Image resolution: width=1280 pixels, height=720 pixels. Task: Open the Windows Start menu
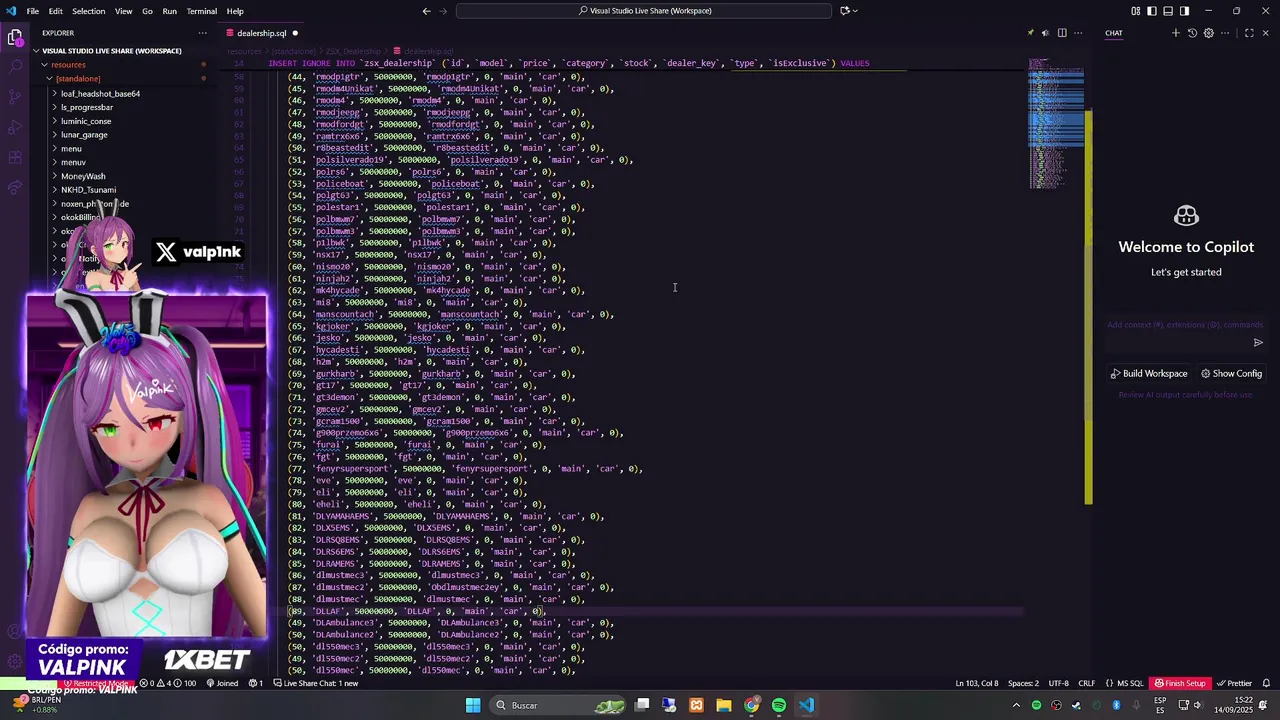[473, 706]
